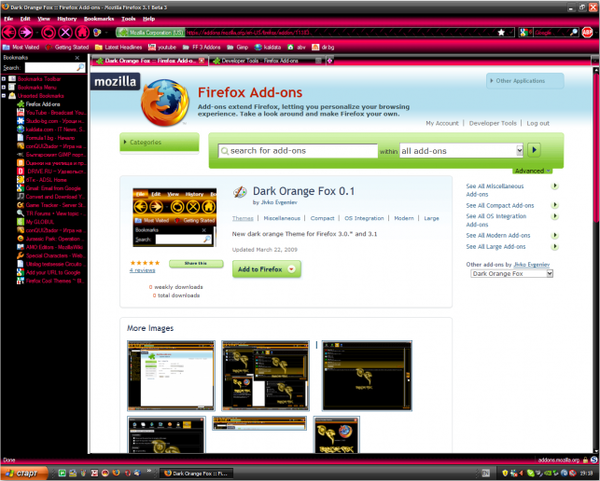Open the Tools menu

[129, 19]
